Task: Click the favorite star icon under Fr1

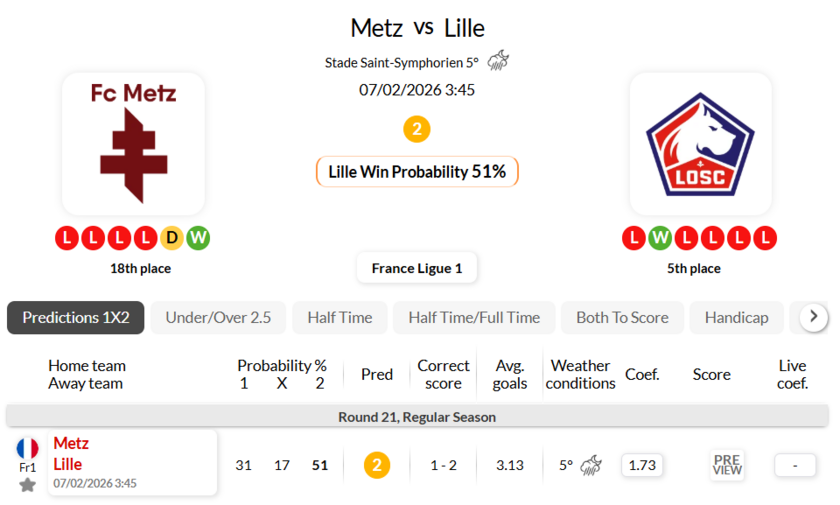Action: [27, 485]
